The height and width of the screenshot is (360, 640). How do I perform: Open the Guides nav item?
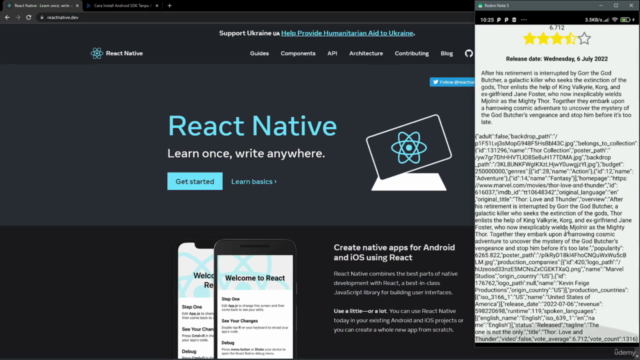click(259, 53)
